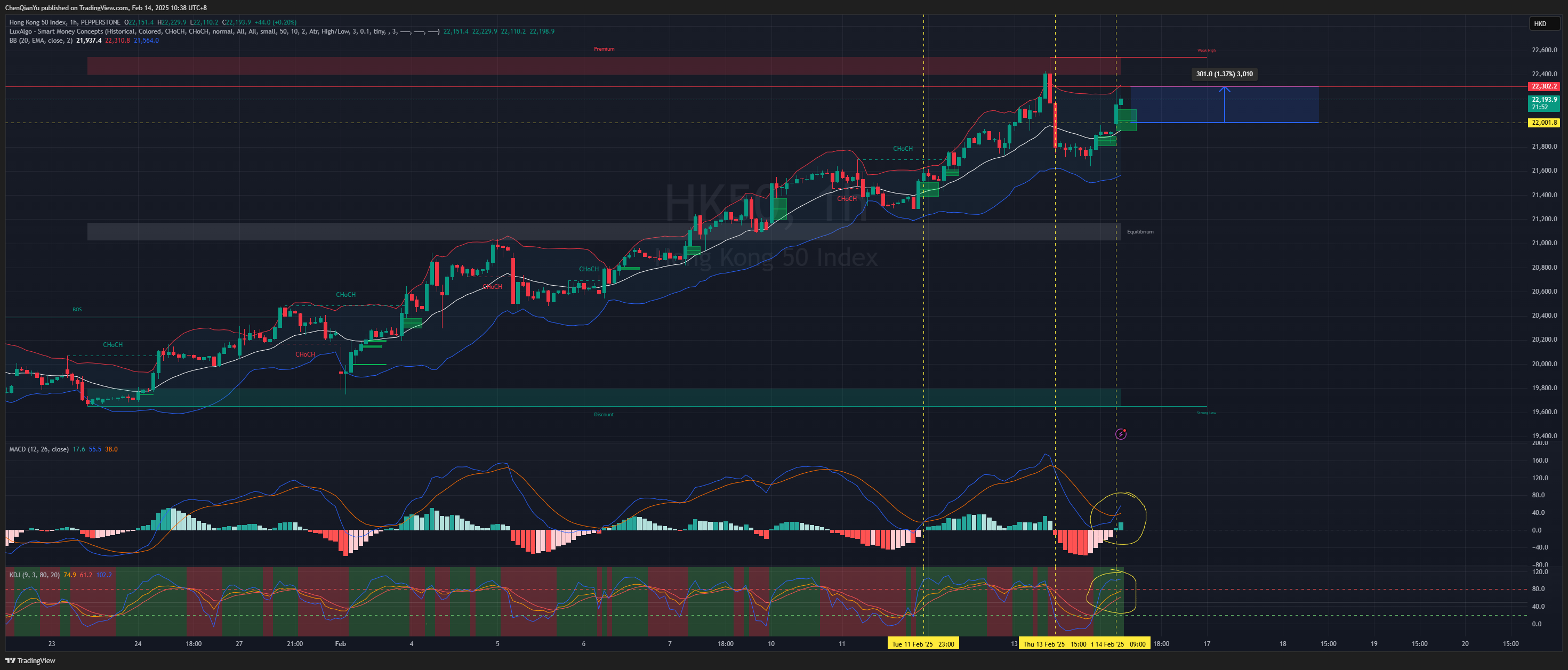Image resolution: width=1568 pixels, height=670 pixels.
Task: Click KDJ value 61.2 in legend
Action: tap(86, 575)
